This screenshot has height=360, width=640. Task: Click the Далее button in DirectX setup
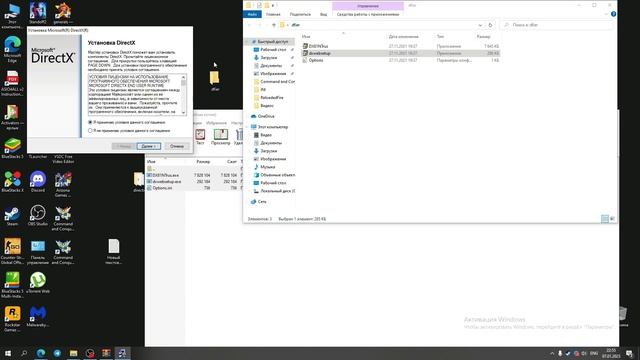(149, 146)
